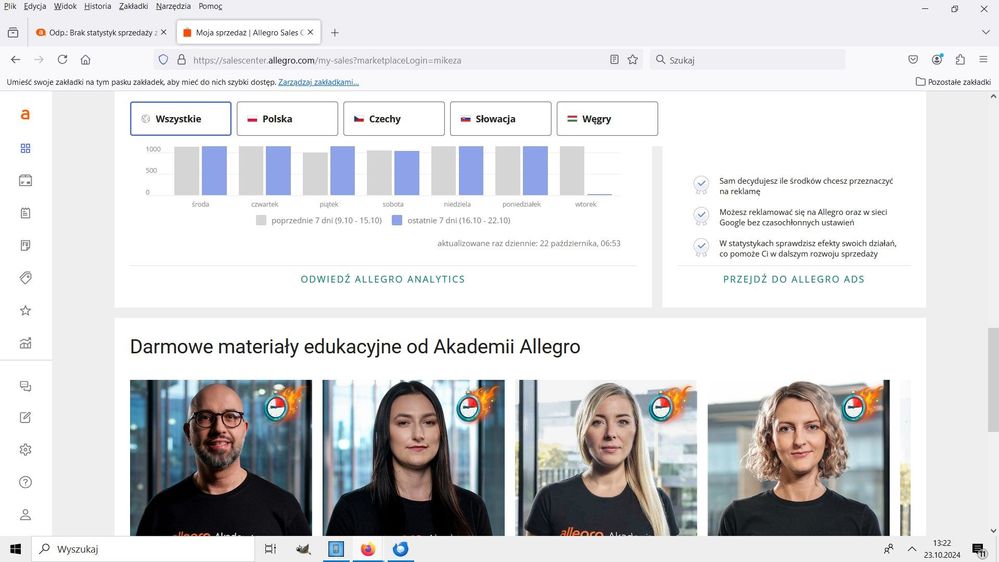Image resolution: width=999 pixels, height=562 pixels.
Task: Open the dashboard grid icon in sidebar
Action: click(25, 148)
